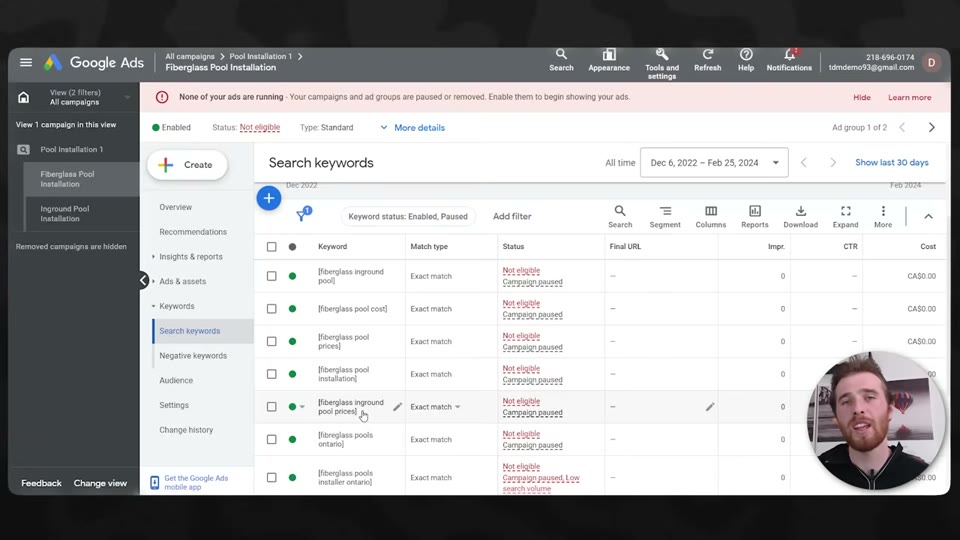Open the filter funnel icon

pos(303,215)
